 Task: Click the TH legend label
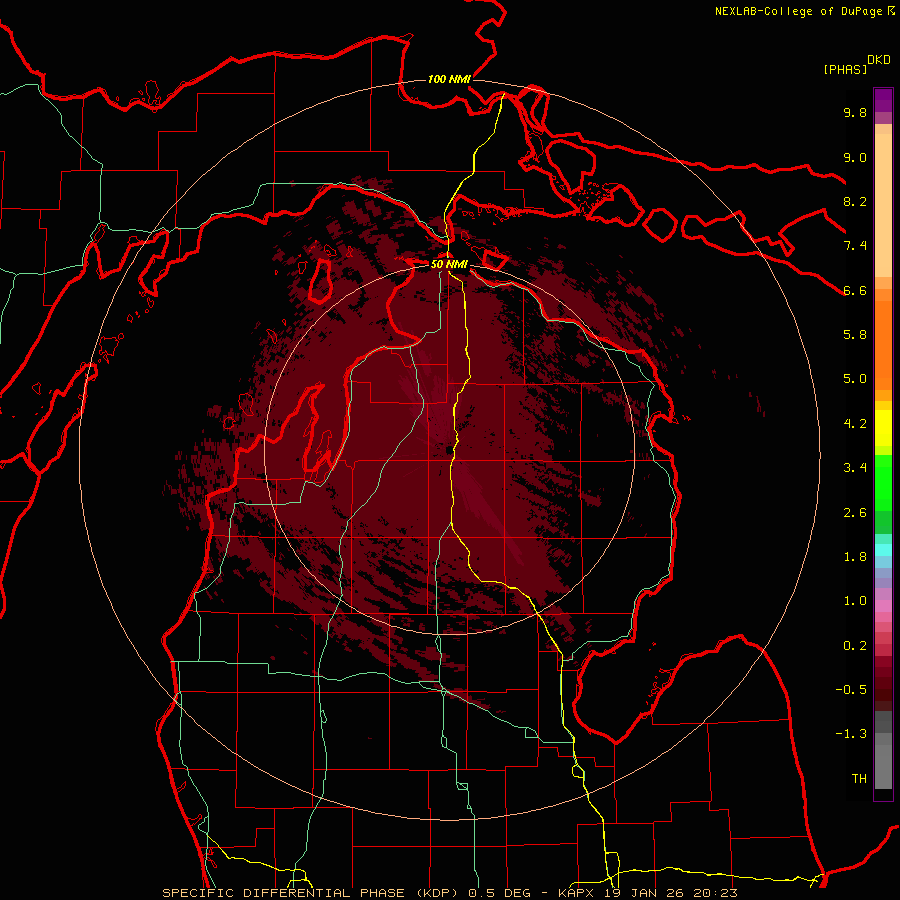coord(859,779)
